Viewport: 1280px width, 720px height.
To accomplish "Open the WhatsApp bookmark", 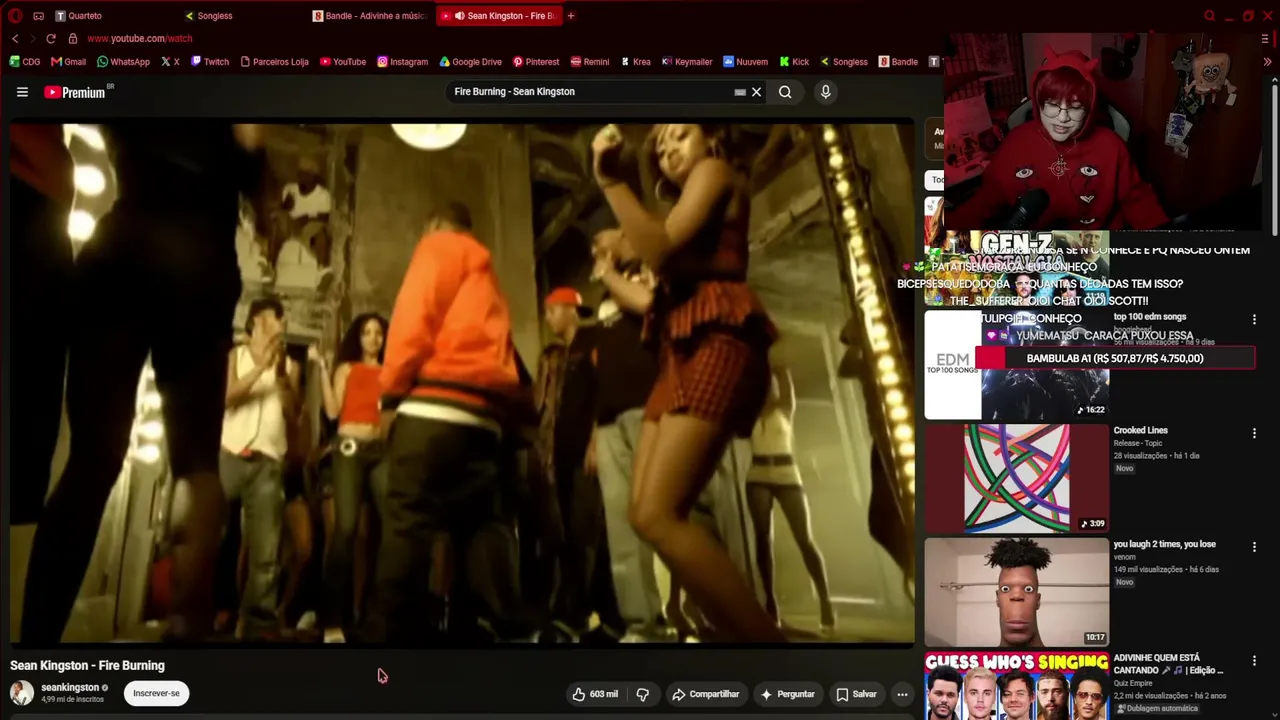I will pos(123,62).
